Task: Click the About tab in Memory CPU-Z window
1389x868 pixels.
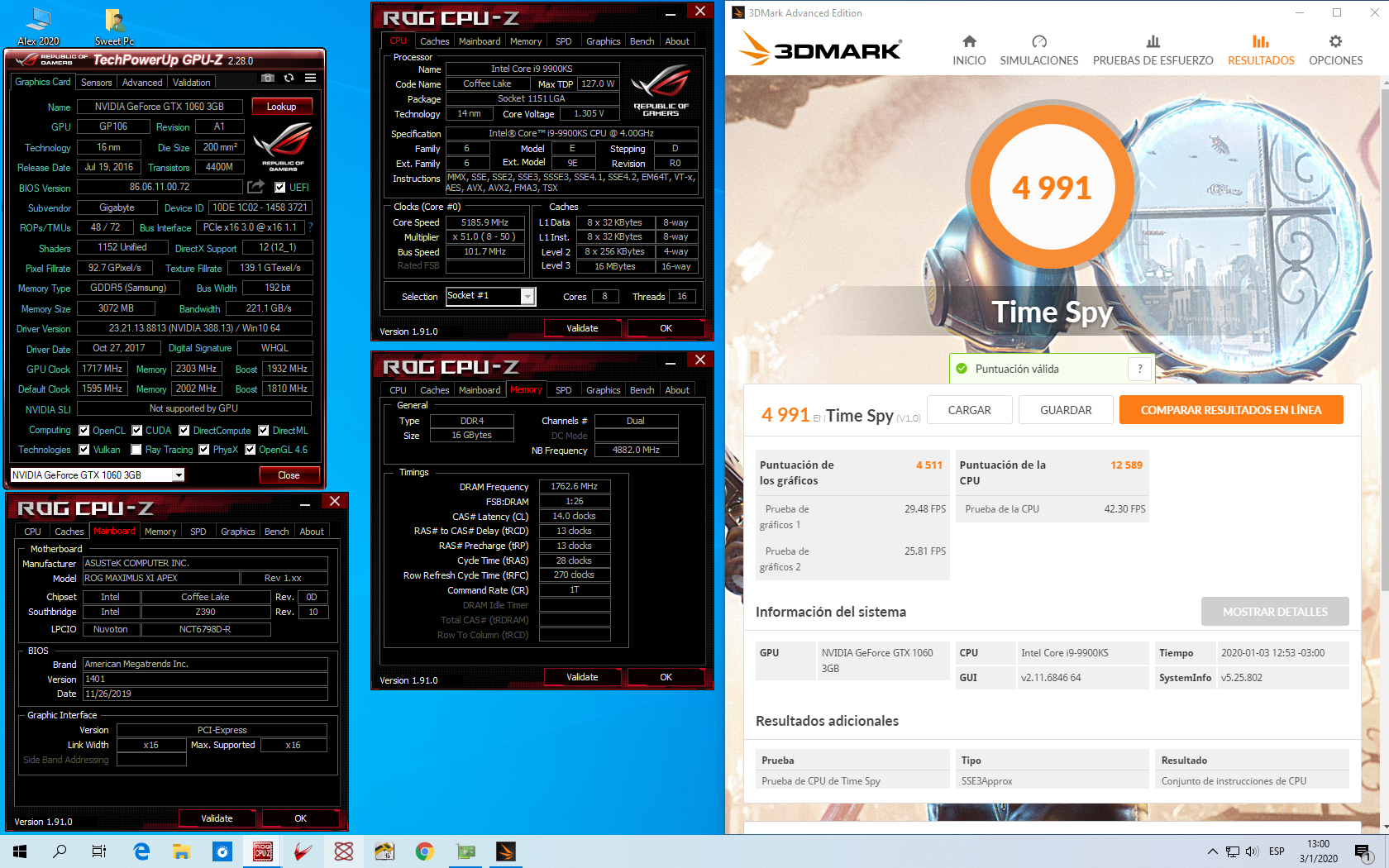Action: (x=677, y=390)
